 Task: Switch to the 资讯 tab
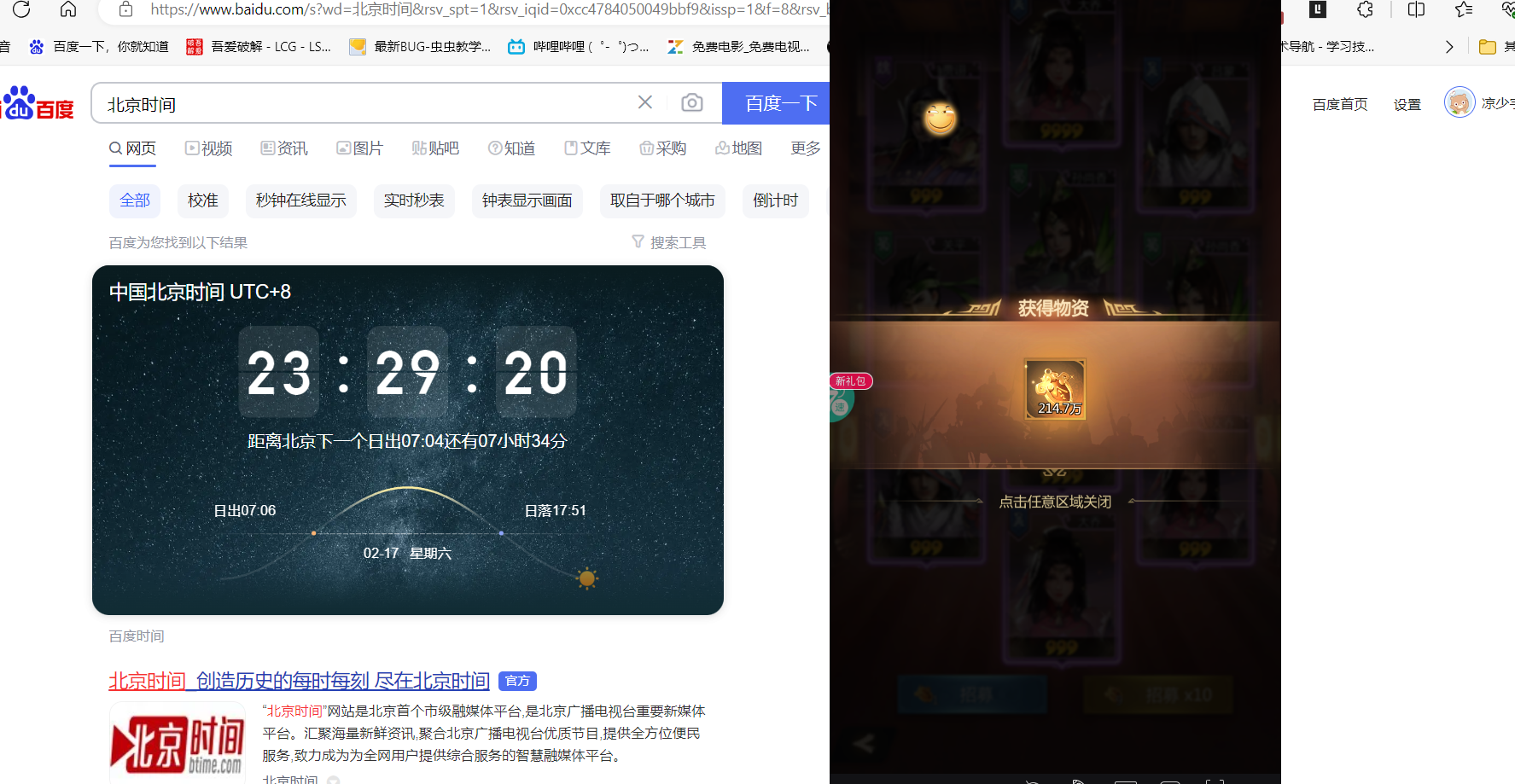[x=284, y=148]
